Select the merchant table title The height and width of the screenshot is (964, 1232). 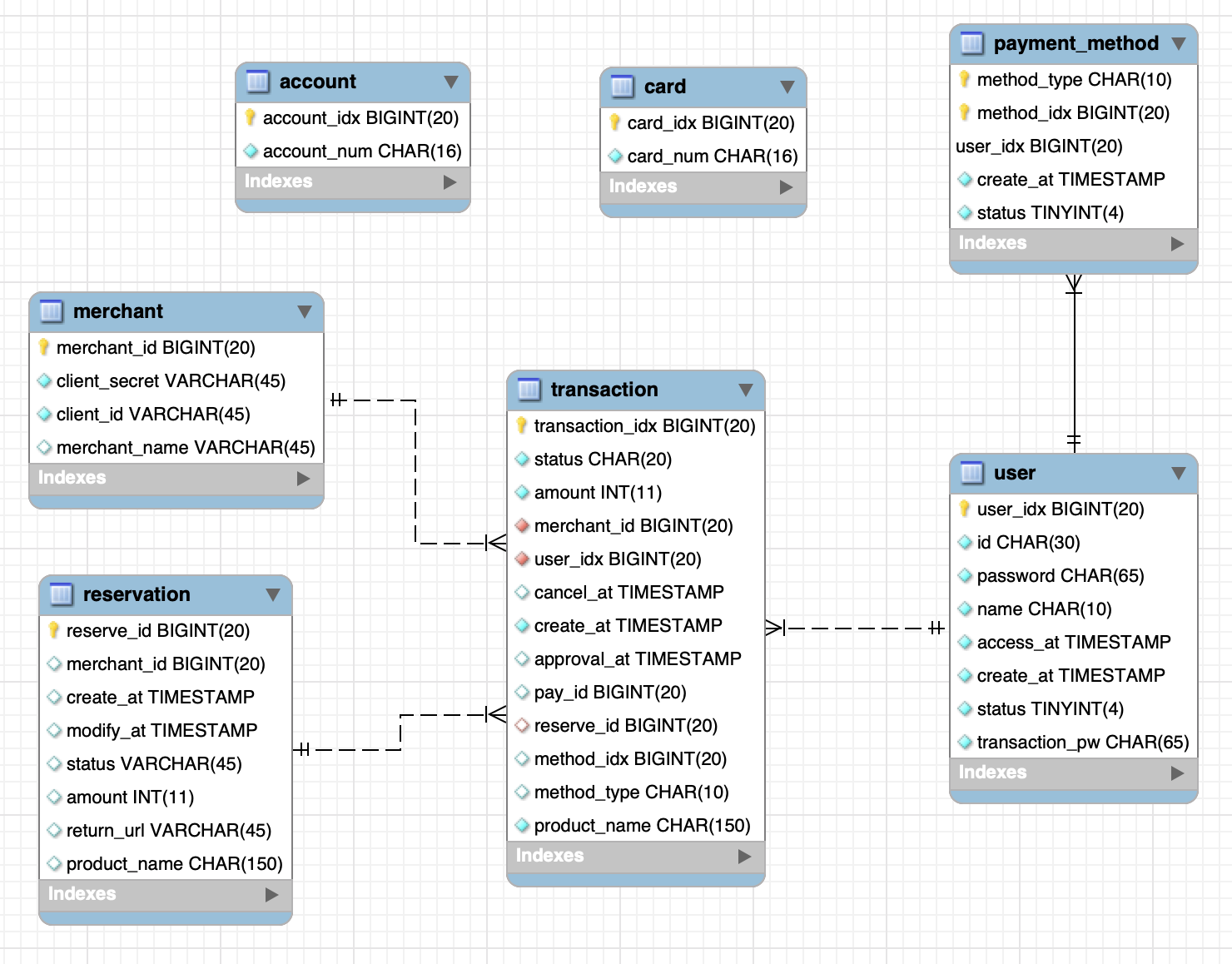pos(118,311)
